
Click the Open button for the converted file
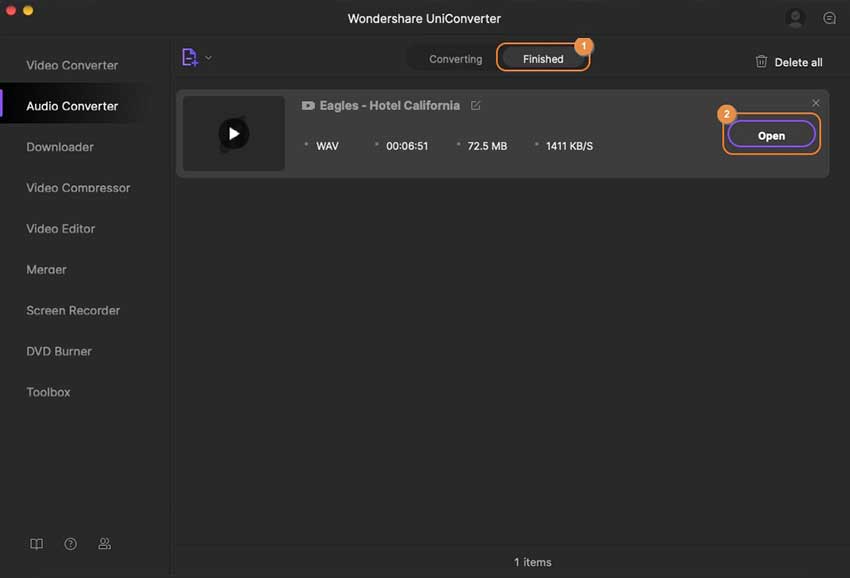(771, 136)
